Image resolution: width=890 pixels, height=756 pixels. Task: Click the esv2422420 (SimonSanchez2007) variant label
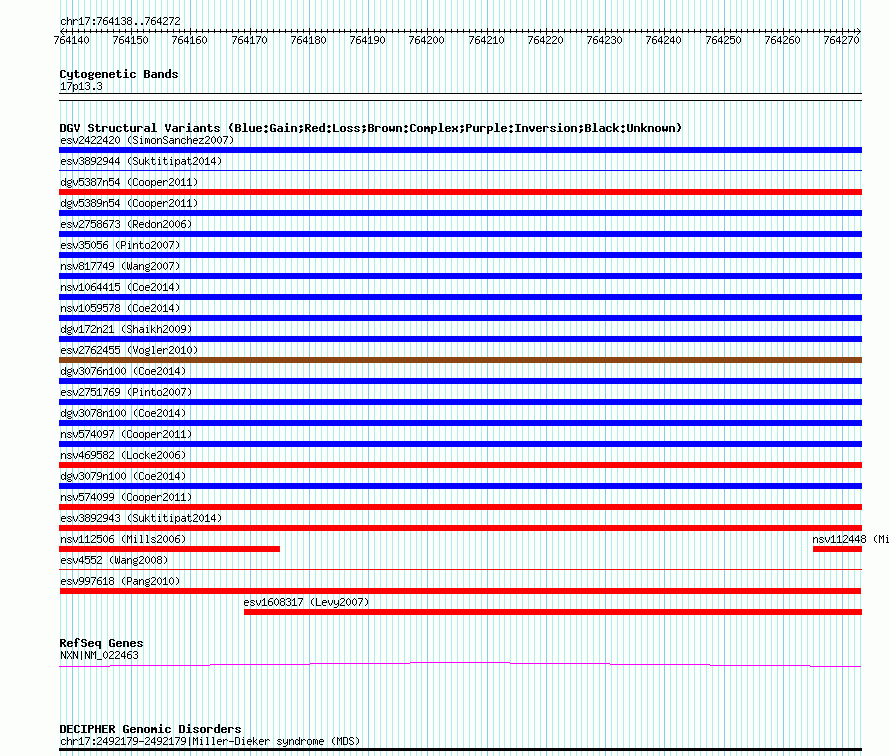147,140
